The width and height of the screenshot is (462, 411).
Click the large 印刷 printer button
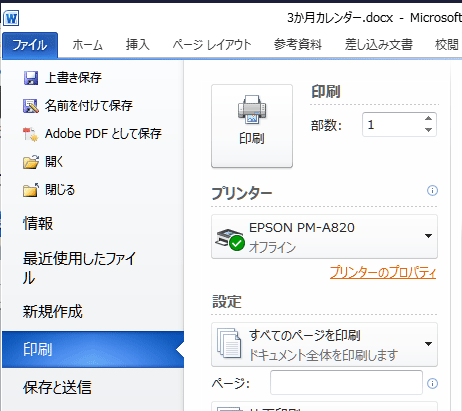tap(252, 126)
